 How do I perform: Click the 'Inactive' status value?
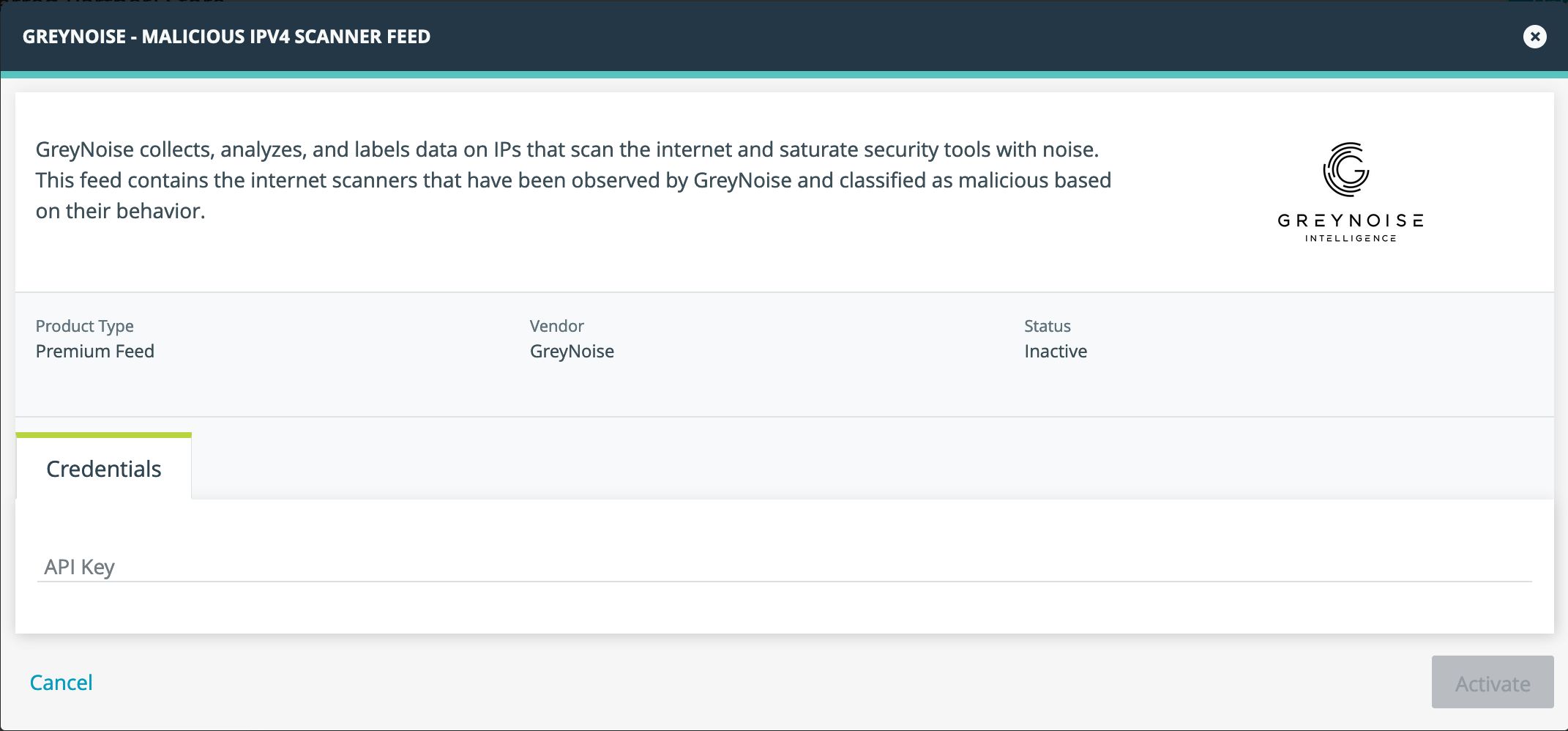click(1056, 352)
